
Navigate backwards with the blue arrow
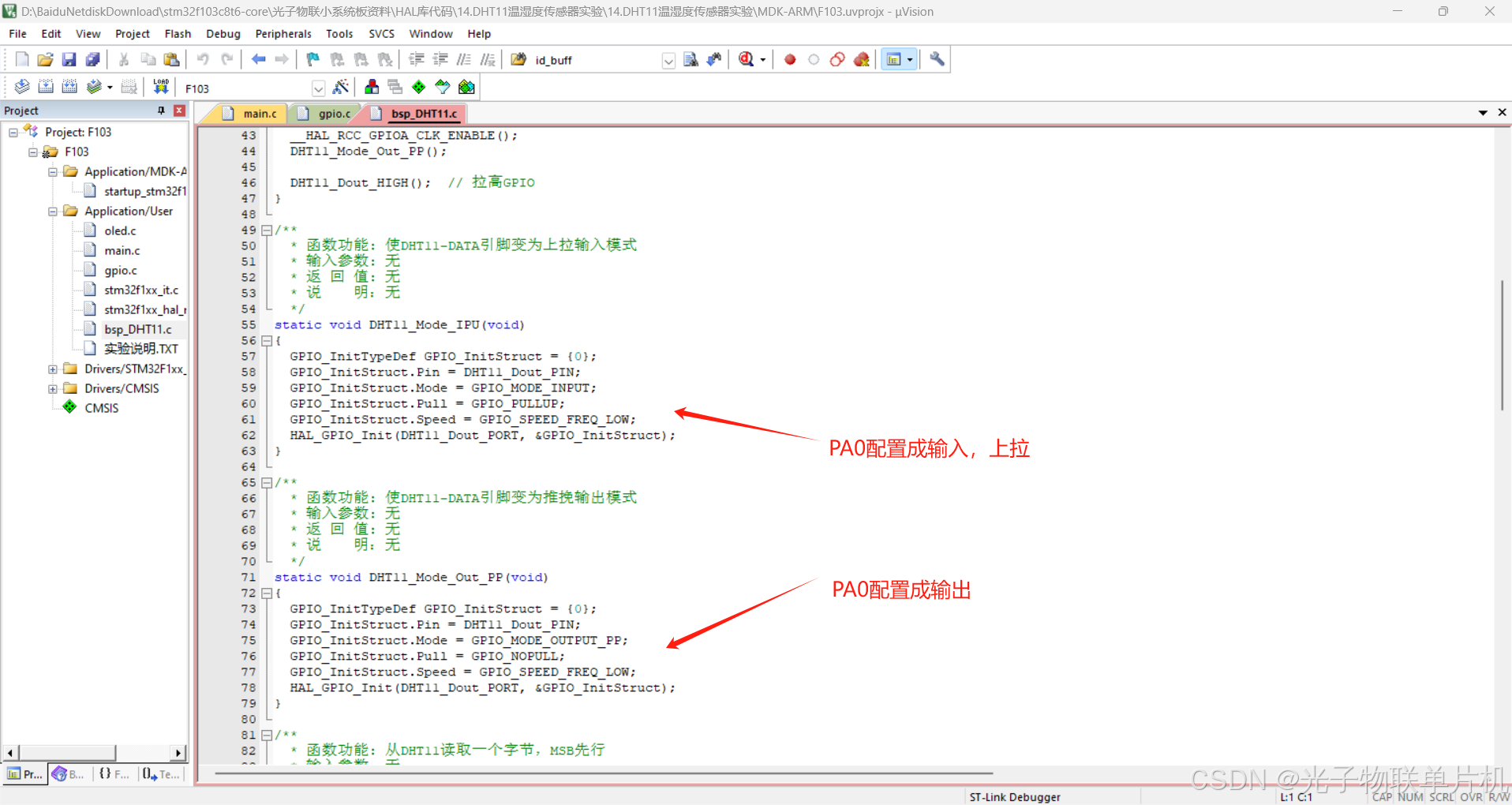click(x=258, y=59)
